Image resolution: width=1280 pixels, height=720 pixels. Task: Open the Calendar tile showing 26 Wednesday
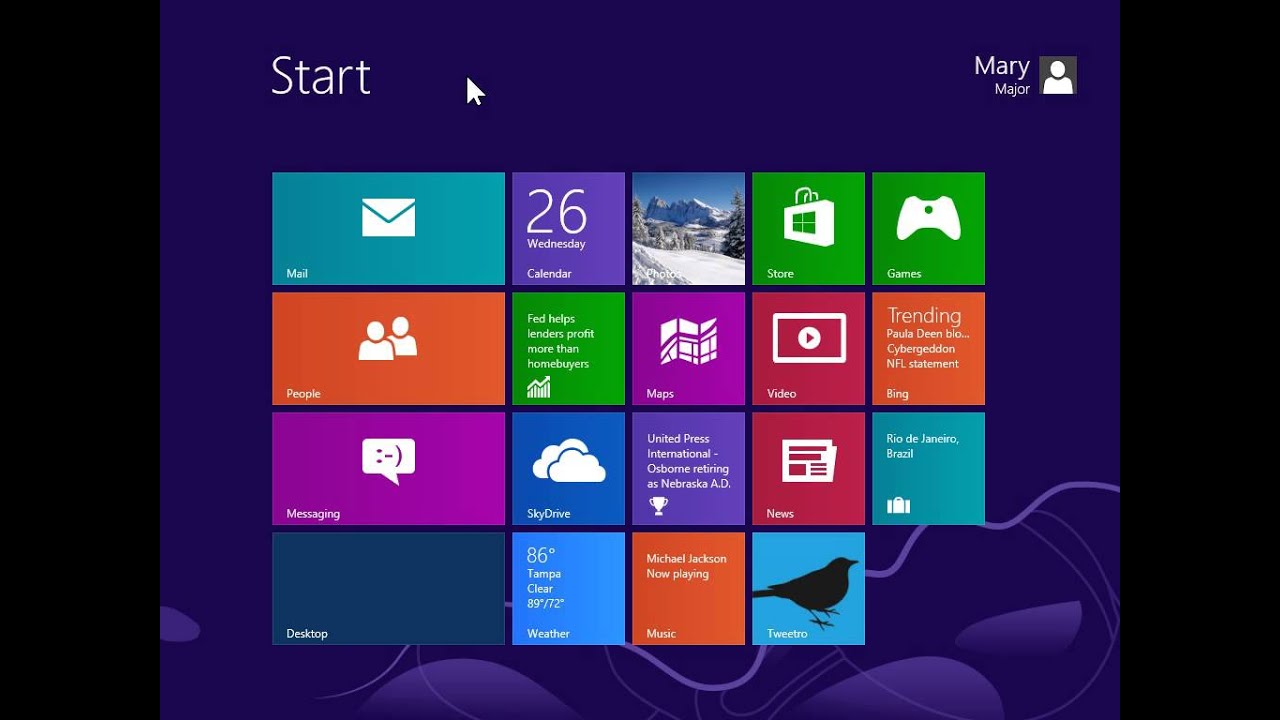pyautogui.click(x=568, y=228)
